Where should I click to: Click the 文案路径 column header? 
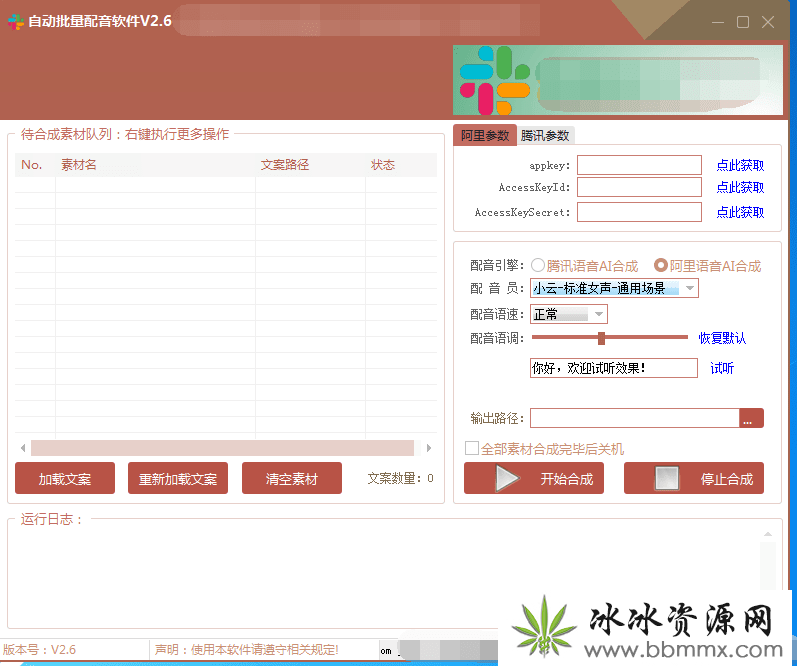pos(310,165)
